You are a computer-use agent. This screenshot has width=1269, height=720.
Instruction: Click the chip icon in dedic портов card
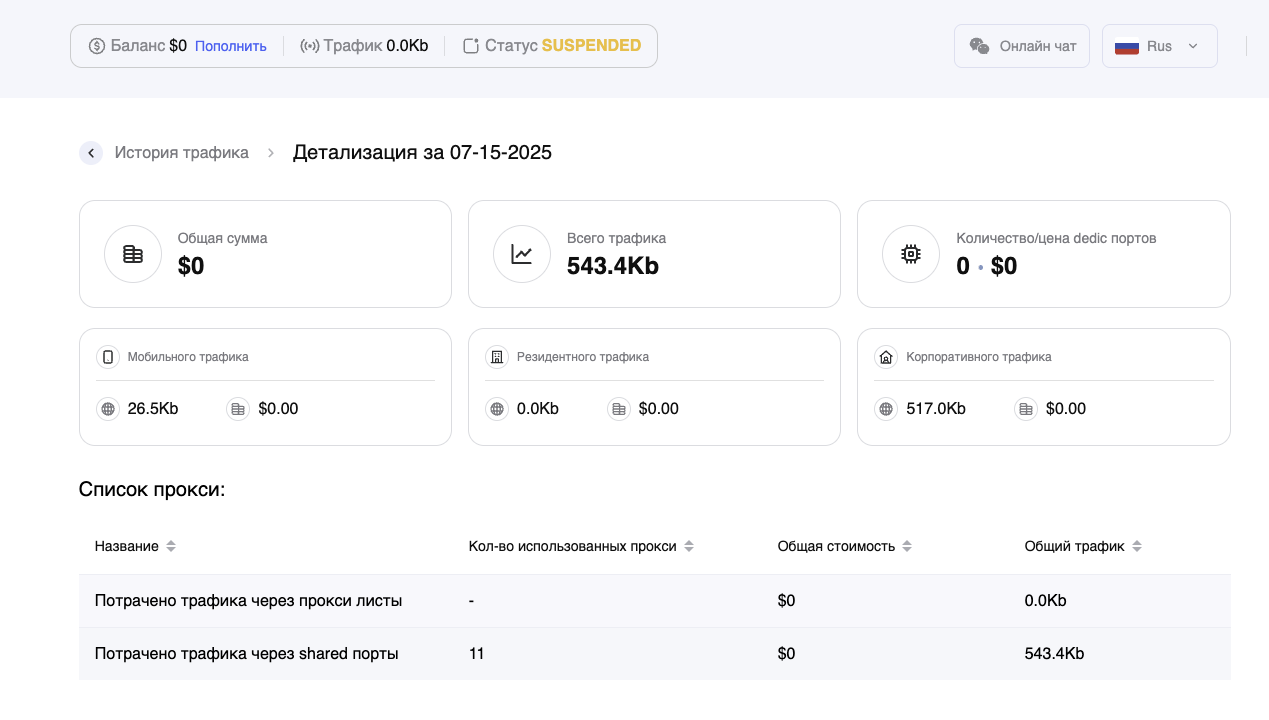pos(911,254)
